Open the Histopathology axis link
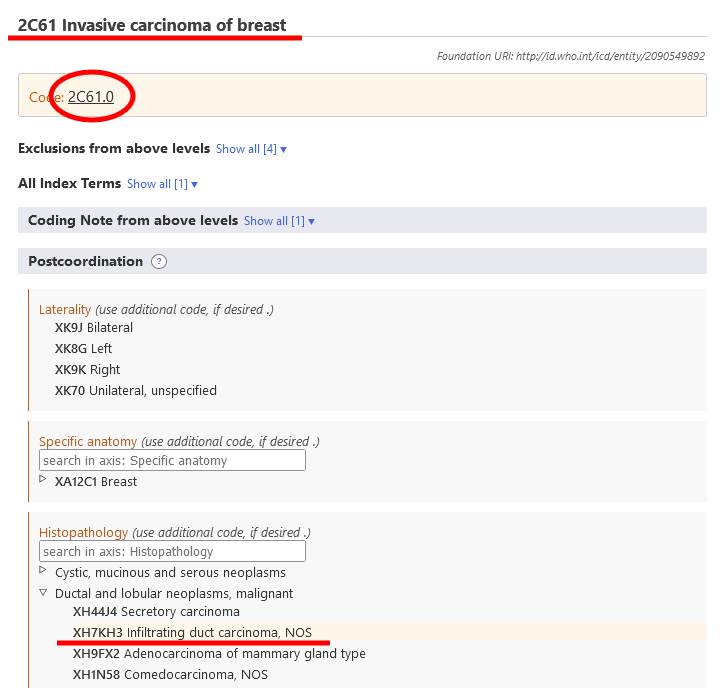Viewport: 720px width, 688px height. pos(84,533)
